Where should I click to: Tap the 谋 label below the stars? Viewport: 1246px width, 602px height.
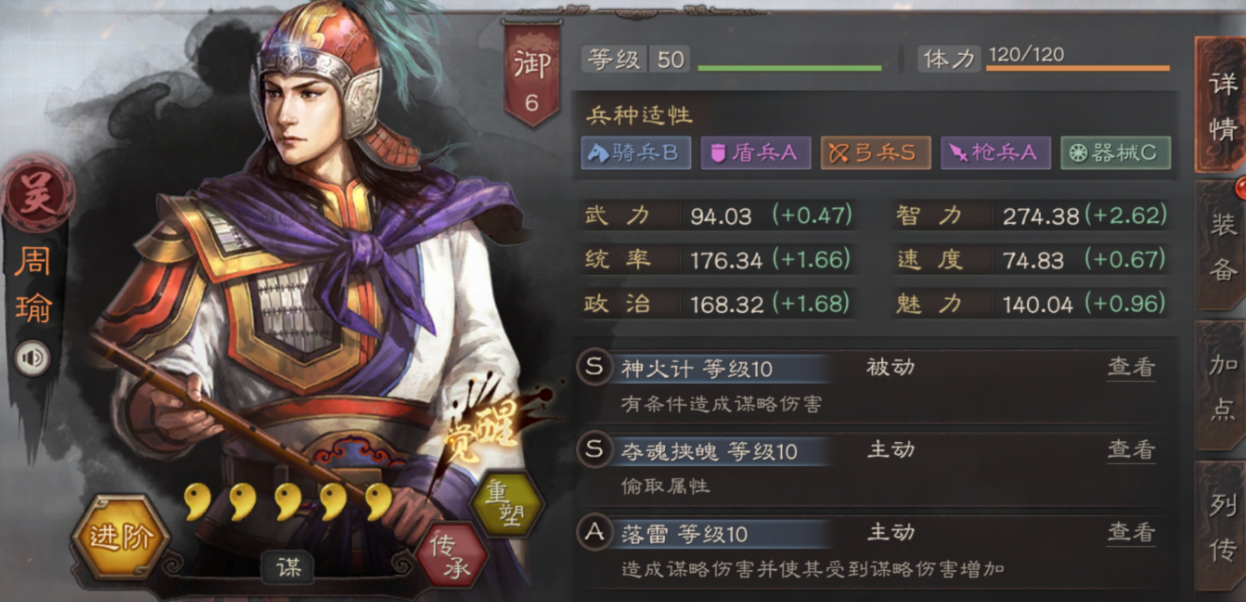(289, 568)
